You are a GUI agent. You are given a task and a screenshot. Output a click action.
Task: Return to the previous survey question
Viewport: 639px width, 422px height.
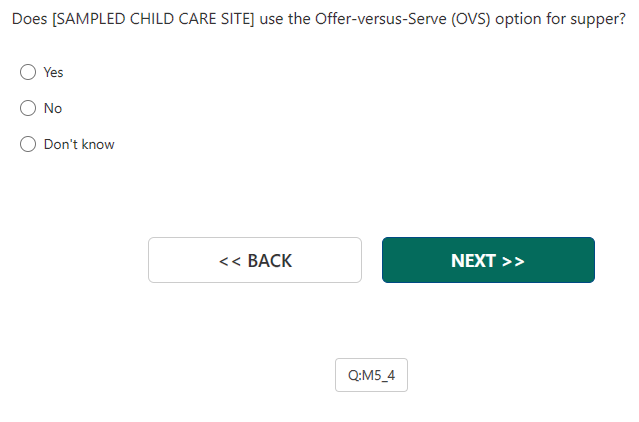click(255, 260)
